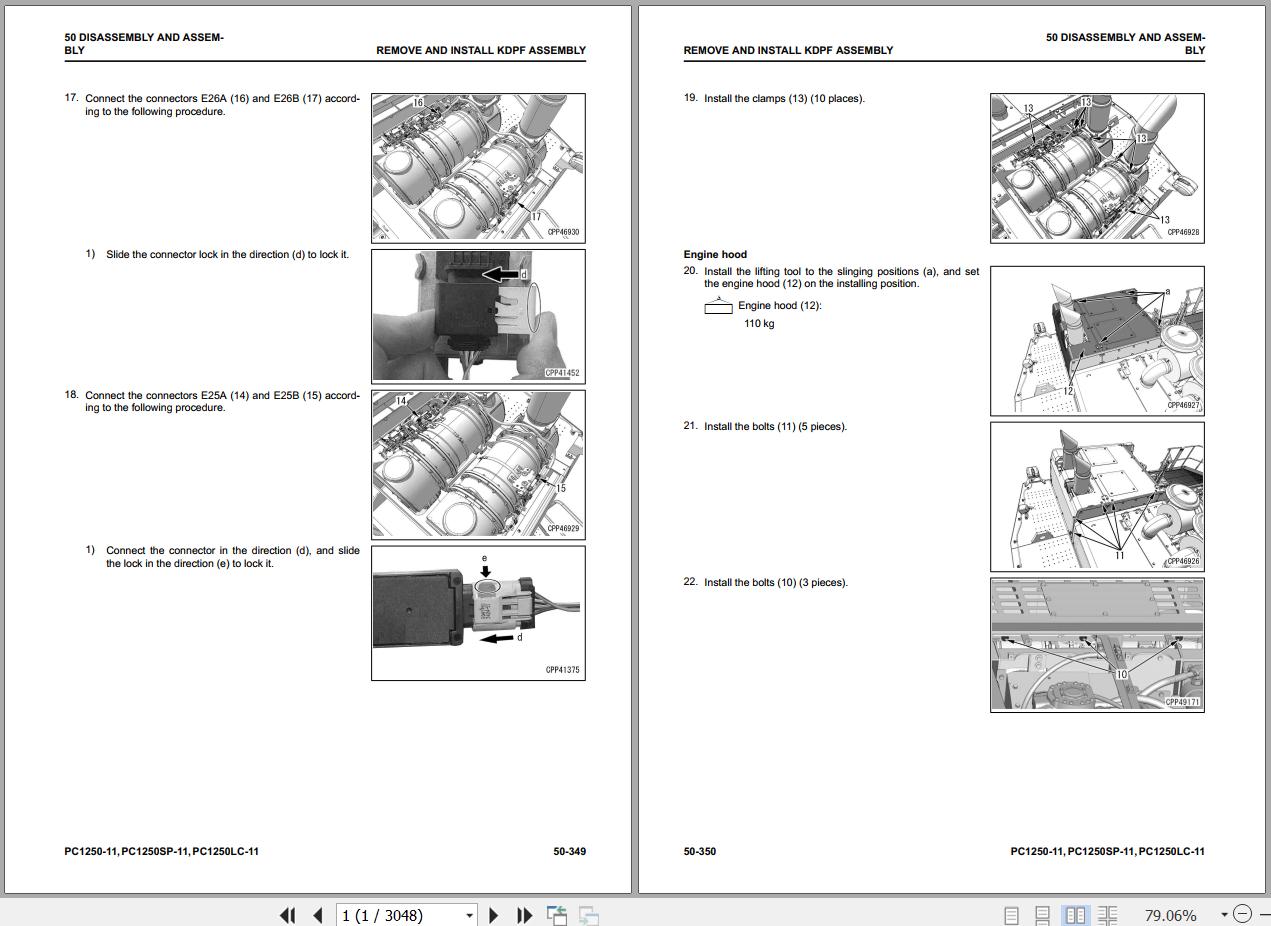Click the bolts (11) figure CPP46926
Viewport: 1271px width, 926px height.
coord(1097,496)
